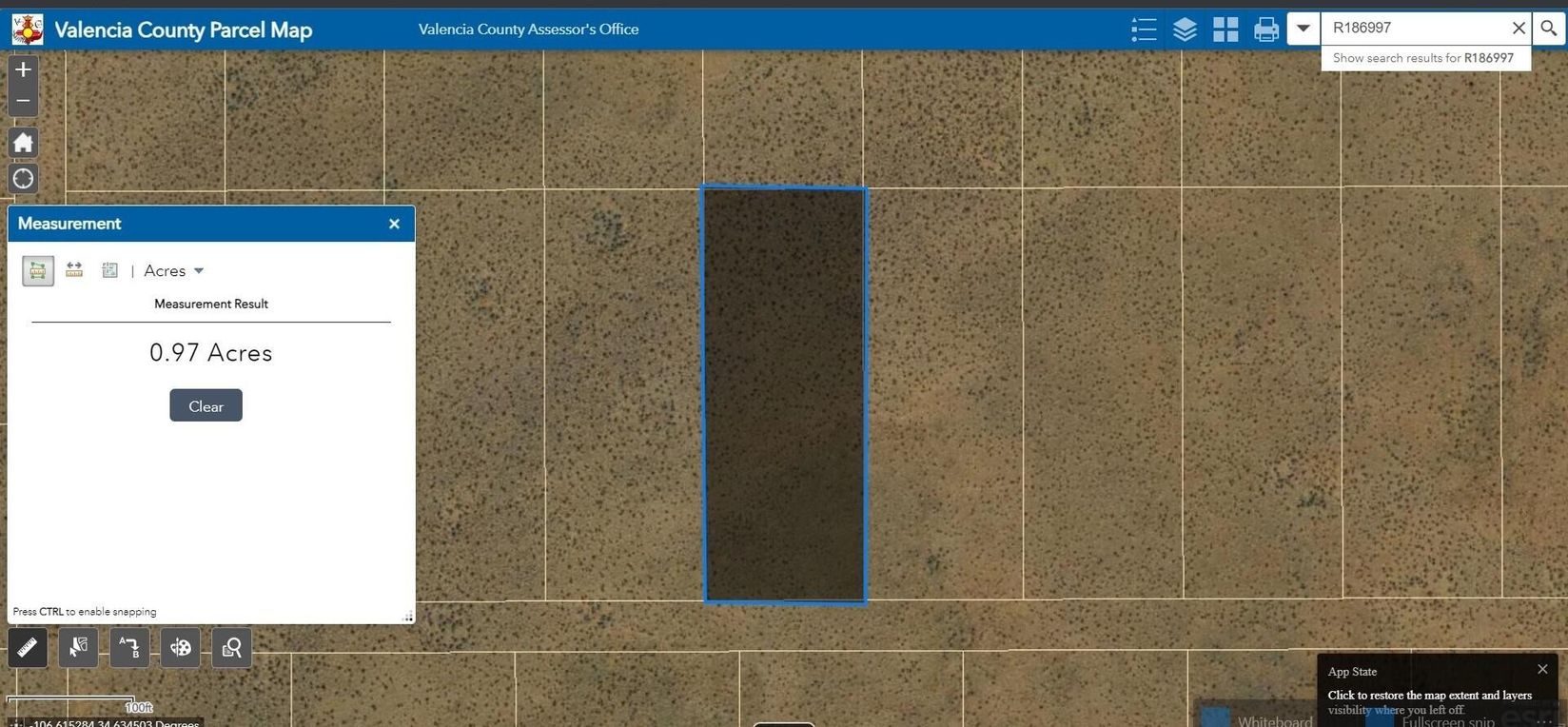Open the Basemap Gallery grid icon

tap(1225, 29)
